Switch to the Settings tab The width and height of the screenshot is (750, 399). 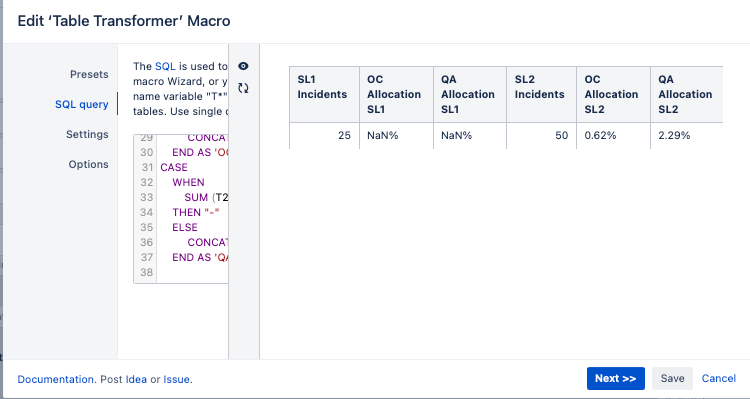coord(87,134)
